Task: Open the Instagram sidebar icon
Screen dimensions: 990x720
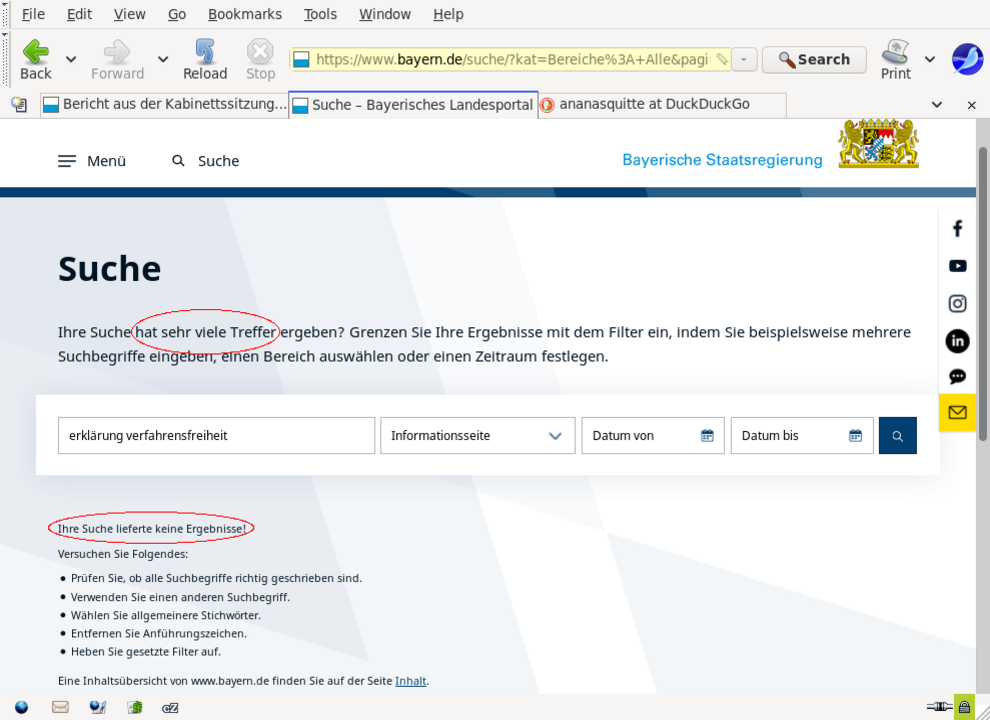Action: (957, 303)
